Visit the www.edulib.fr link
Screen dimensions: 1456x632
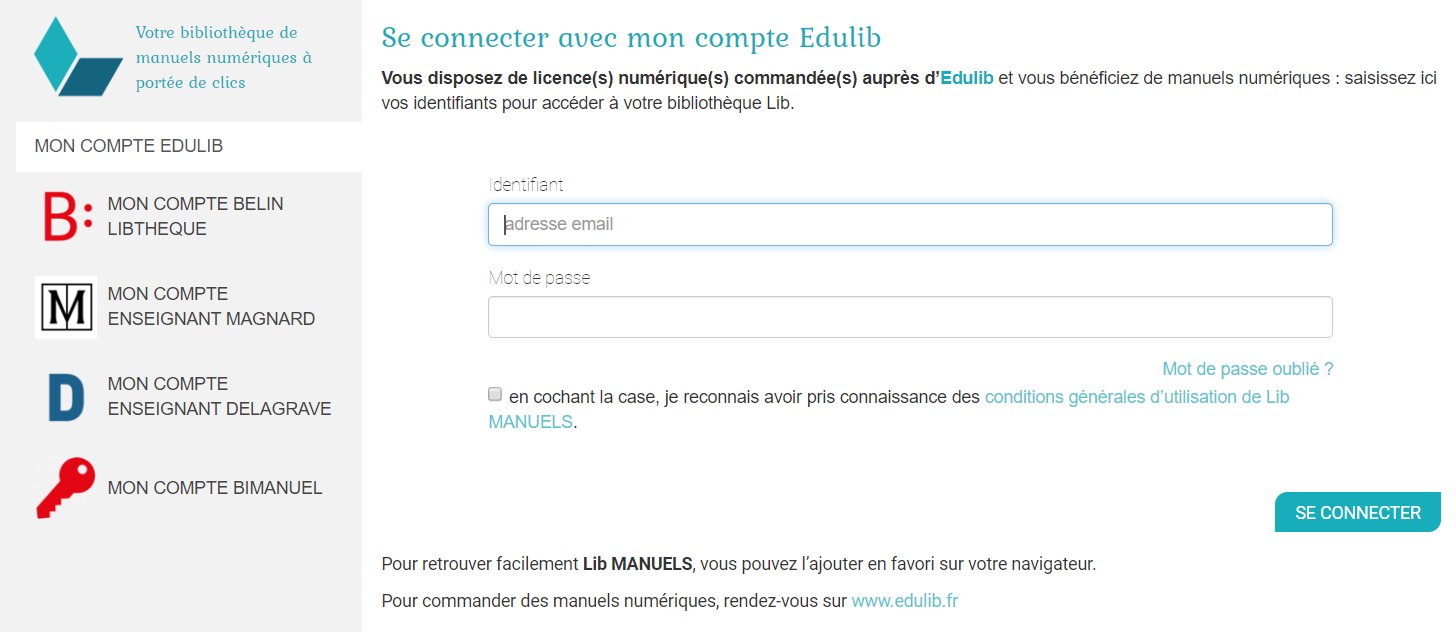click(x=905, y=602)
